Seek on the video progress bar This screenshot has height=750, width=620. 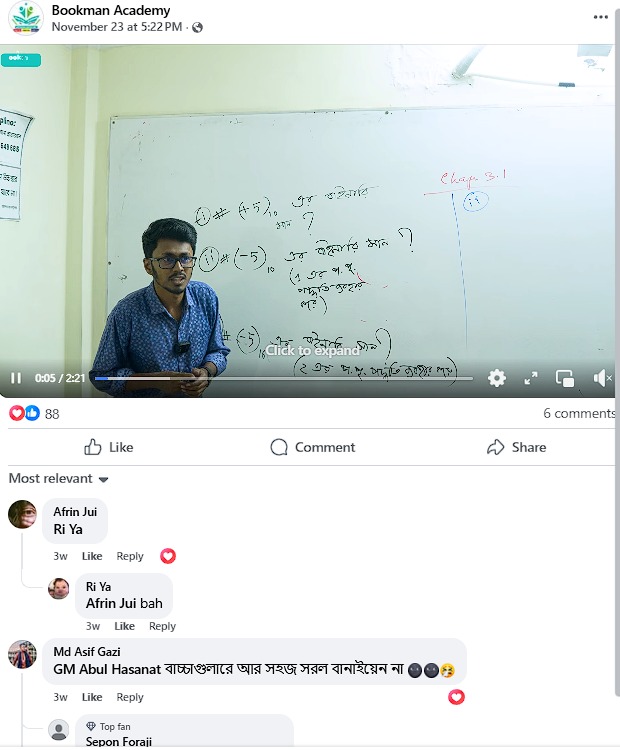(x=283, y=378)
